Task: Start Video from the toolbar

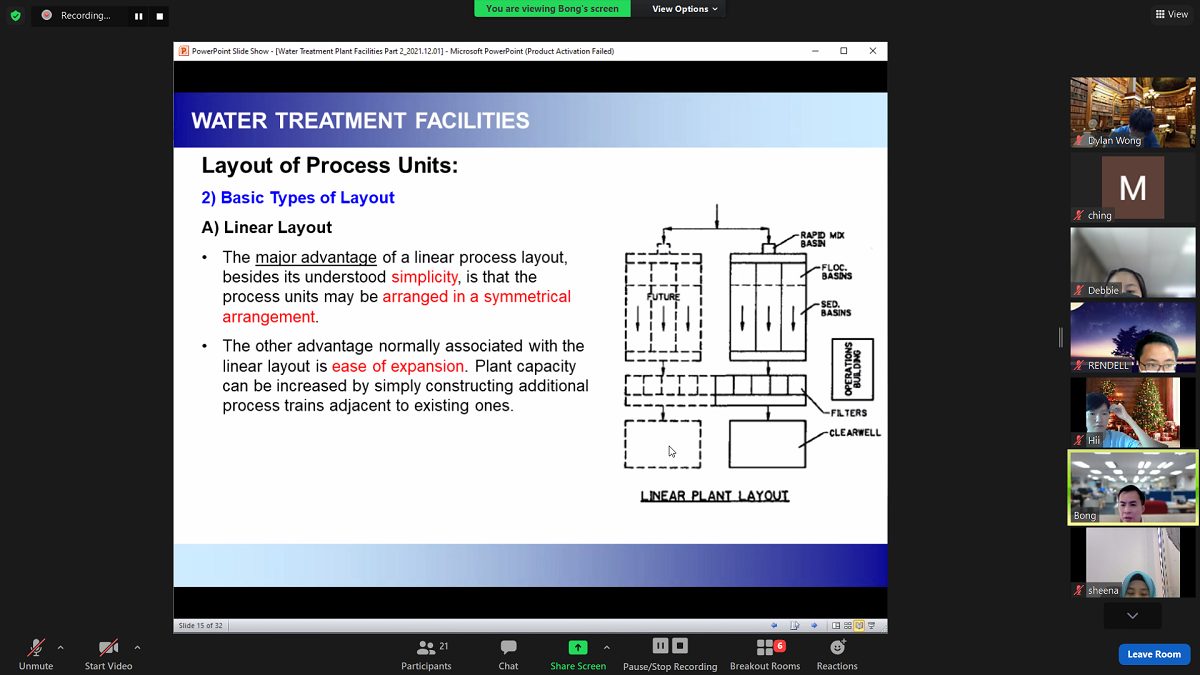Action: click(x=108, y=655)
